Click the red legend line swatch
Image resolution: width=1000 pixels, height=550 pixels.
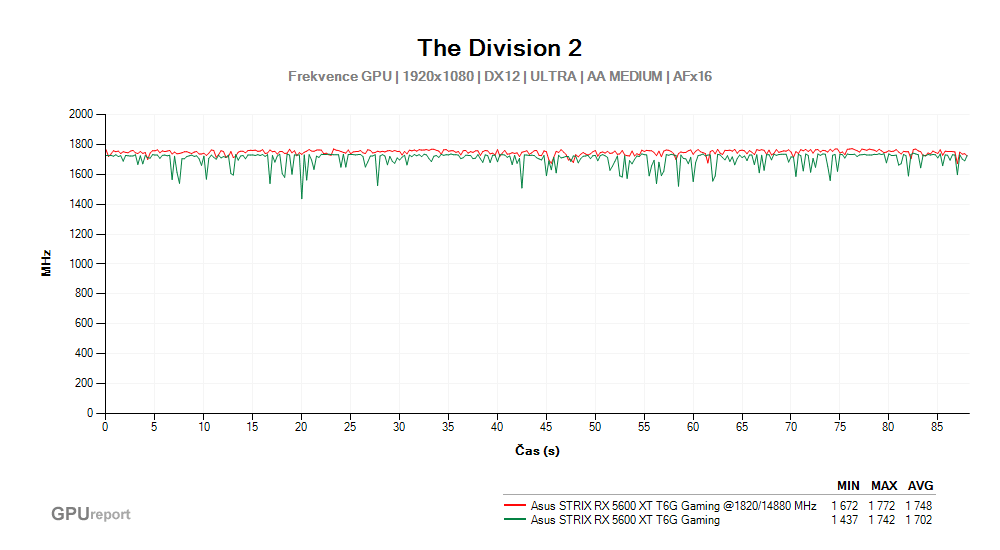[x=515, y=505]
